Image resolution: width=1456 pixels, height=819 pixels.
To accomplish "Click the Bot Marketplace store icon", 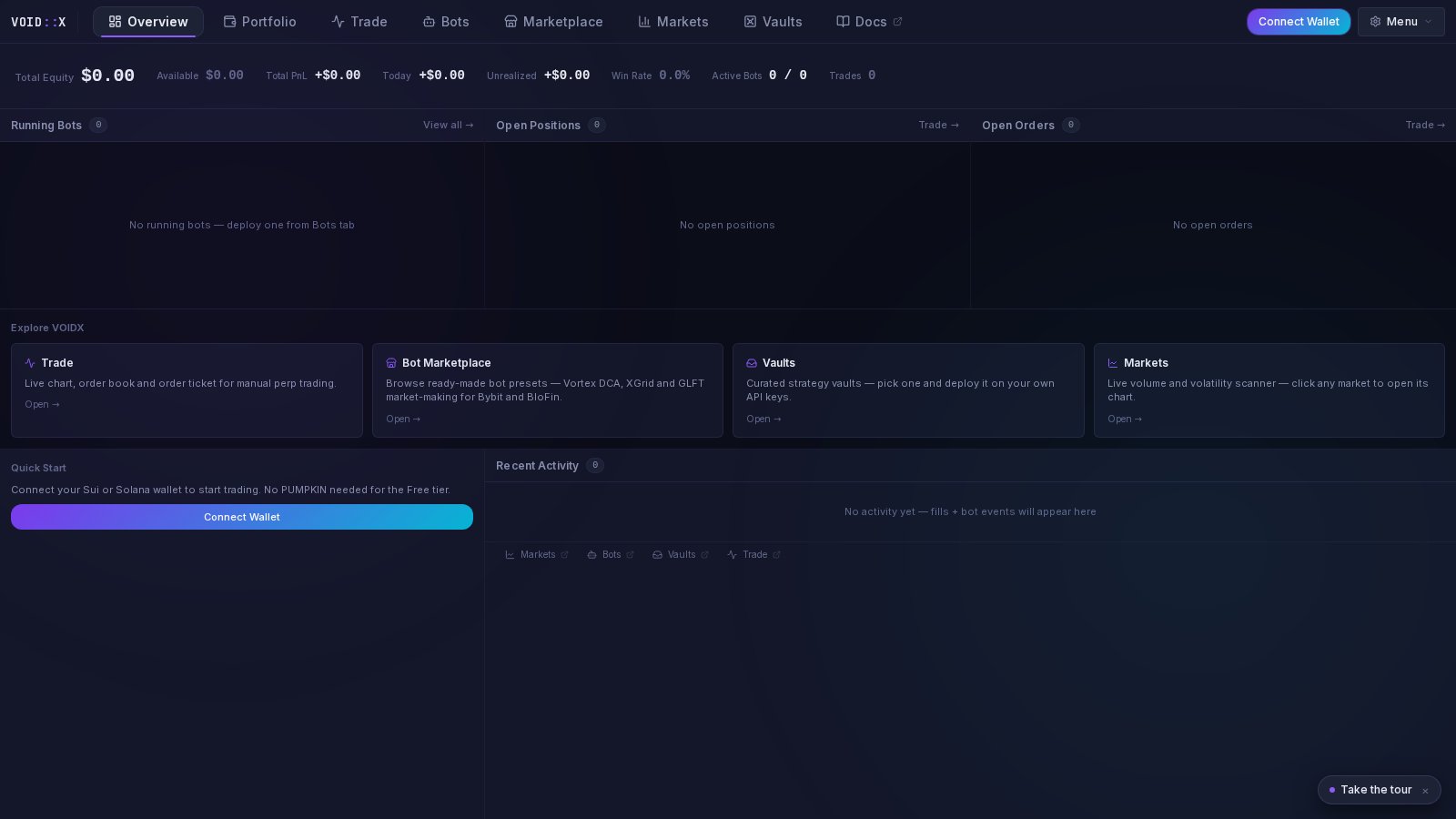I will pyautogui.click(x=391, y=363).
